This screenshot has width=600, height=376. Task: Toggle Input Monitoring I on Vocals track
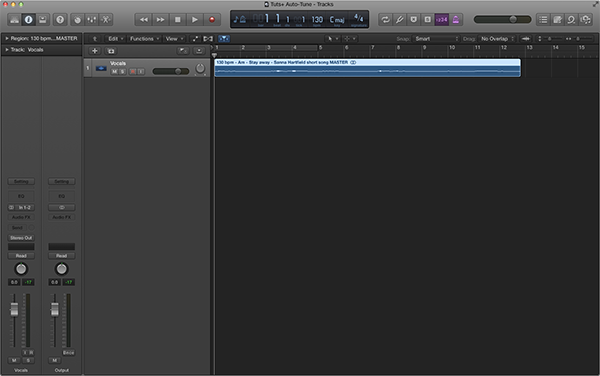[x=141, y=72]
